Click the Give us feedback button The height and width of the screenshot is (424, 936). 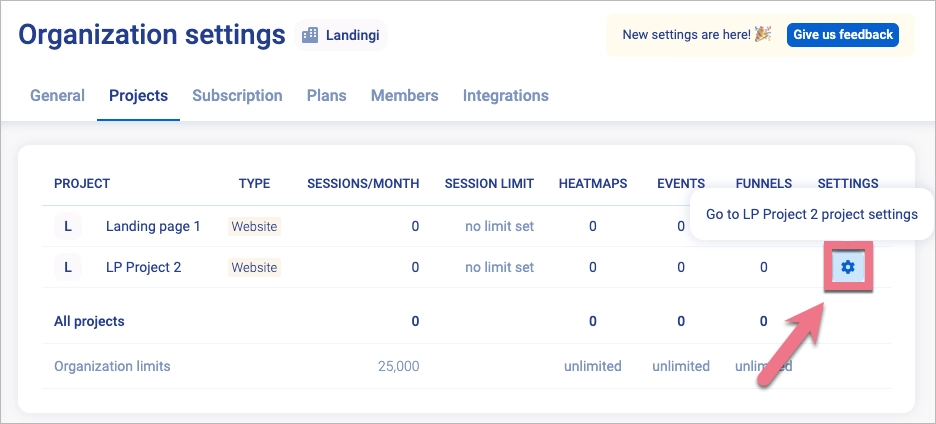click(842, 35)
